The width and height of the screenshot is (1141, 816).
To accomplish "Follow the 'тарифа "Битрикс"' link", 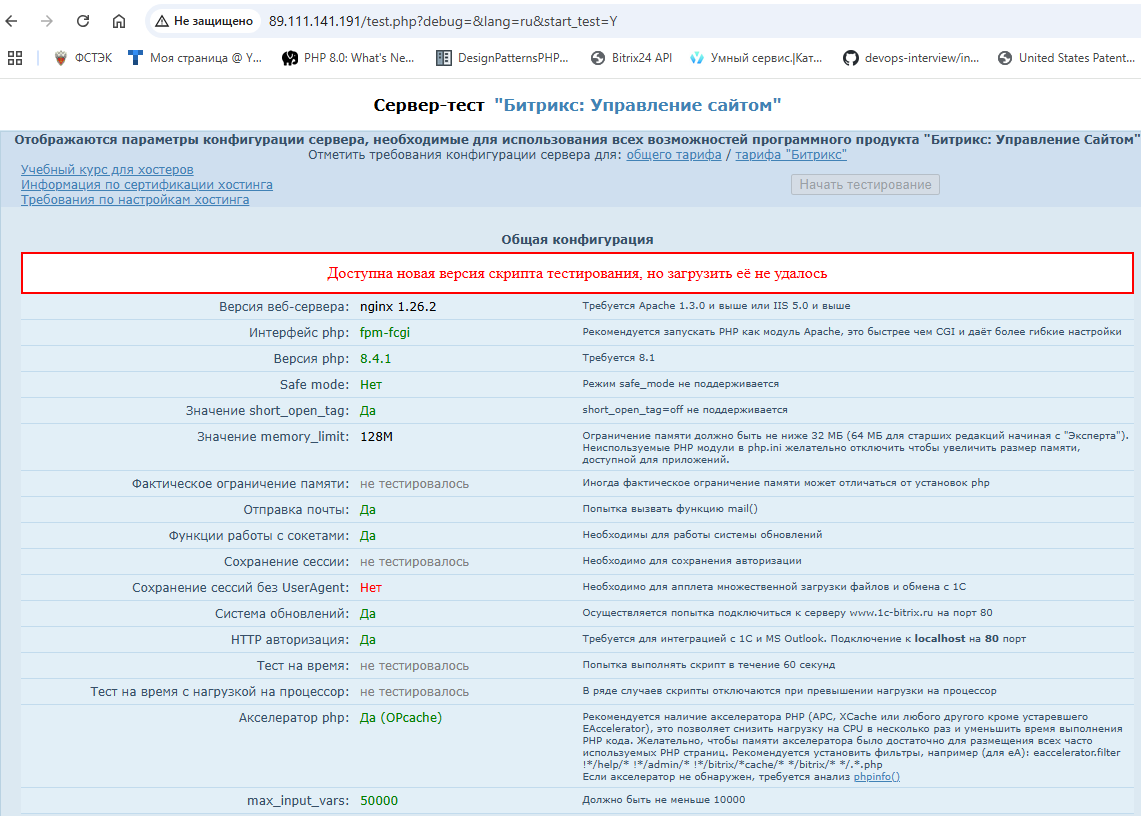I will 791,155.
